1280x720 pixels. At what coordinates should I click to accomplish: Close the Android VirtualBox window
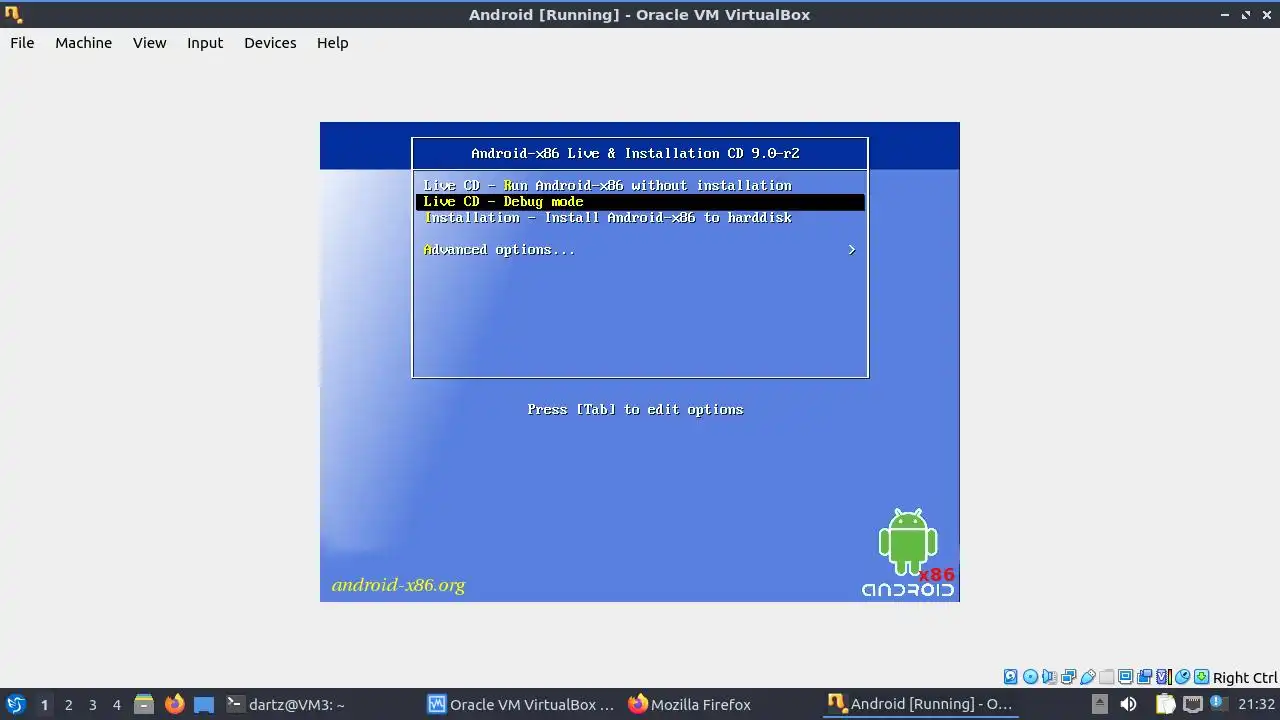[x=1267, y=15]
